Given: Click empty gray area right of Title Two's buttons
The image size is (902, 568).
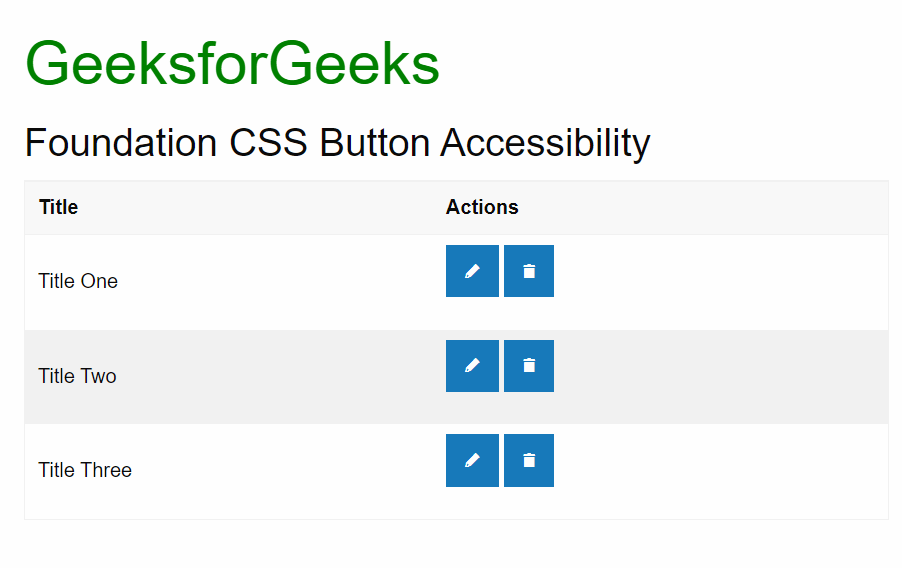Looking at the screenshot, I should point(720,376).
